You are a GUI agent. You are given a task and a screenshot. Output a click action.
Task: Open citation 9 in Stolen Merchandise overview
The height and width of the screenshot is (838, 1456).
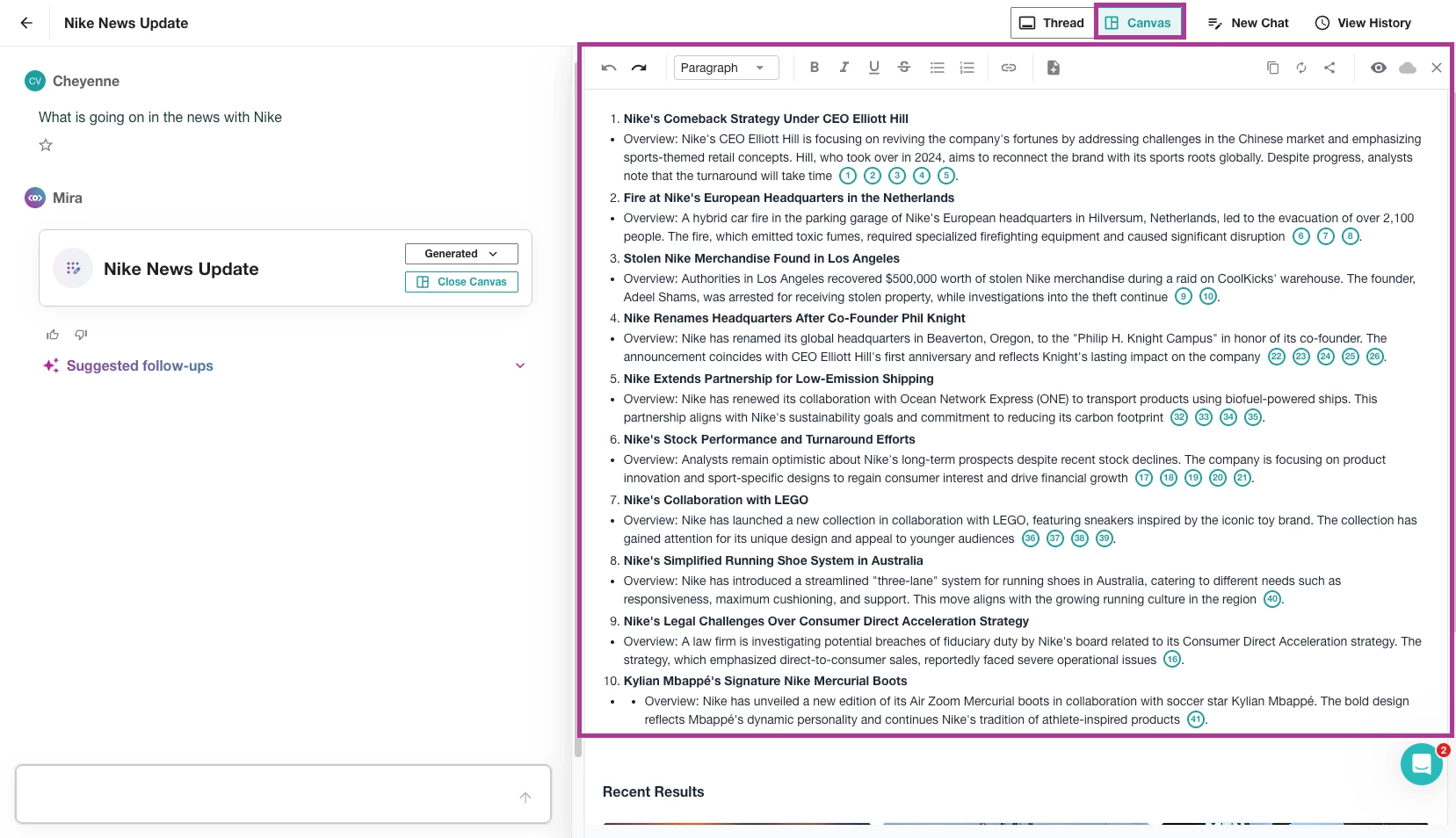(1184, 297)
